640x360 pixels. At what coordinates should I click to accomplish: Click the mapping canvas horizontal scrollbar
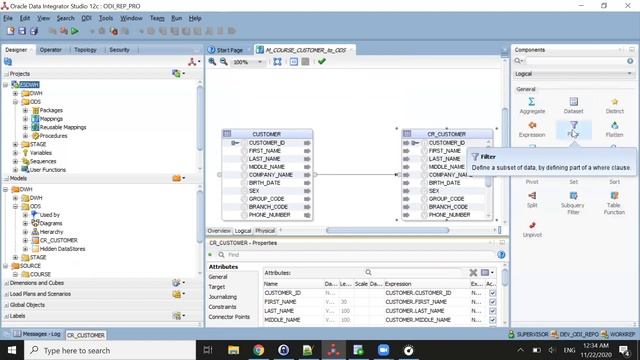tap(388, 231)
